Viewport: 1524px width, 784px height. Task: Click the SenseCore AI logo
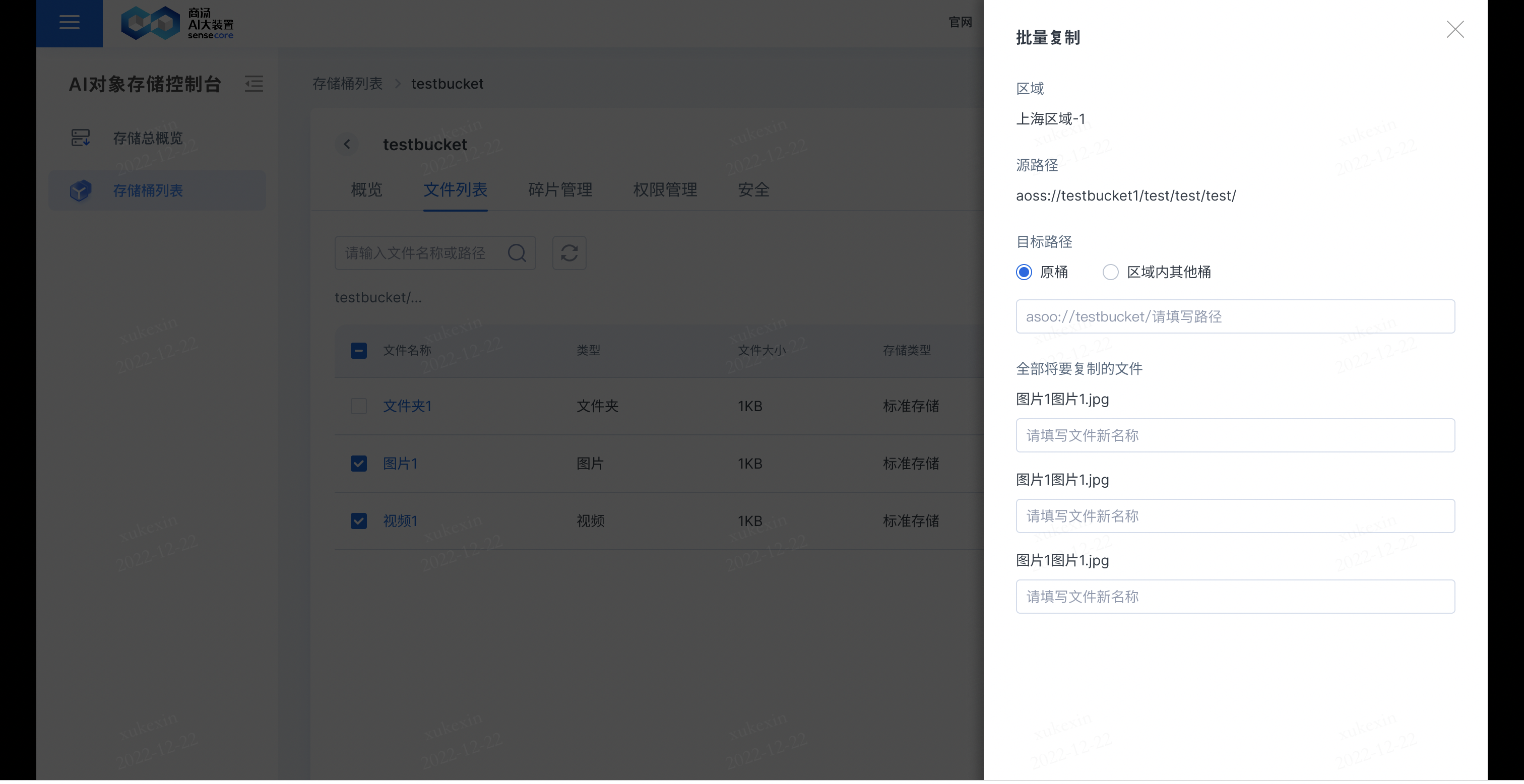pyautogui.click(x=176, y=23)
